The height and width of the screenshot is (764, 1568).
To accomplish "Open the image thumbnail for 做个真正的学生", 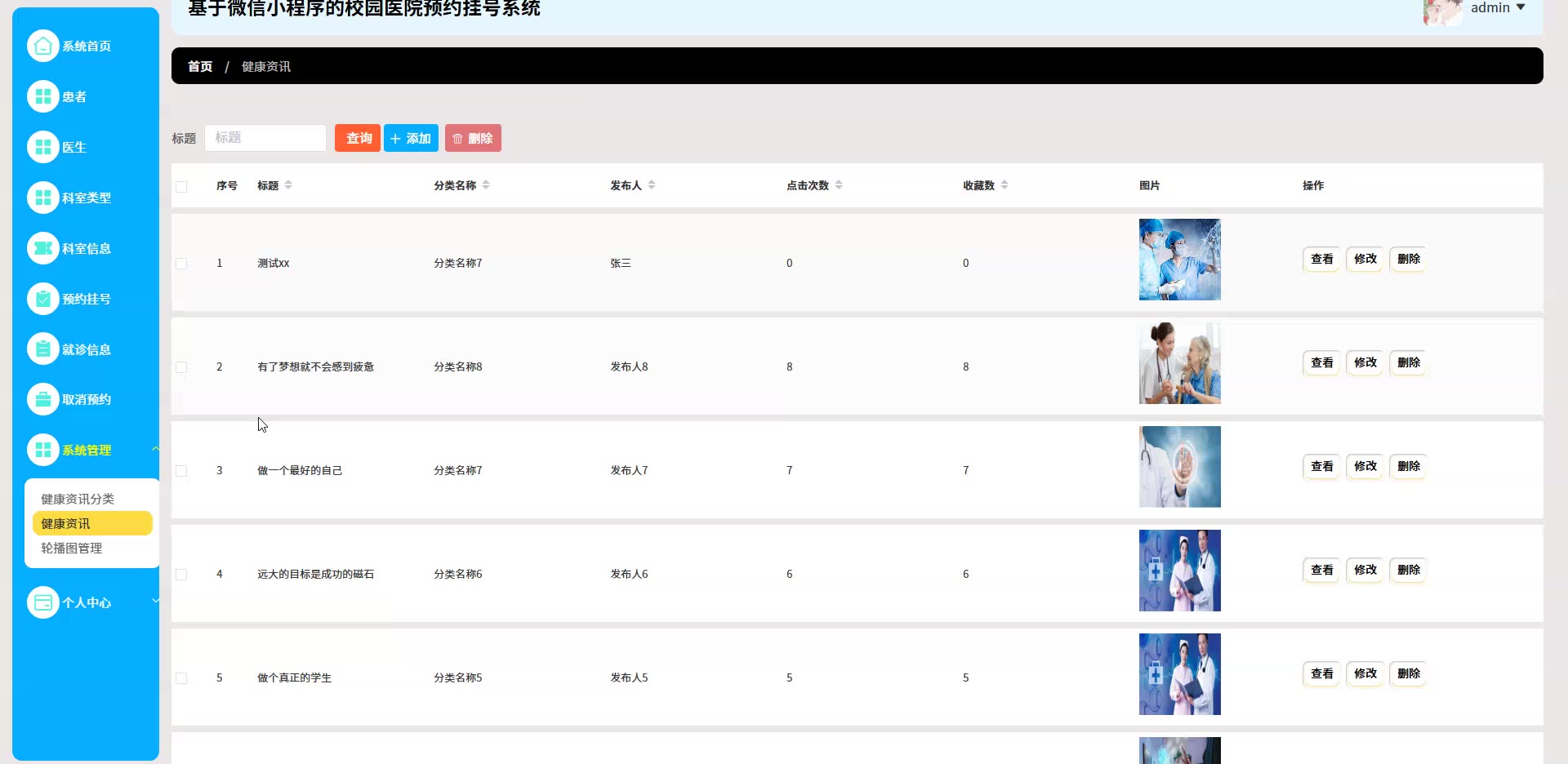I will pyautogui.click(x=1180, y=674).
